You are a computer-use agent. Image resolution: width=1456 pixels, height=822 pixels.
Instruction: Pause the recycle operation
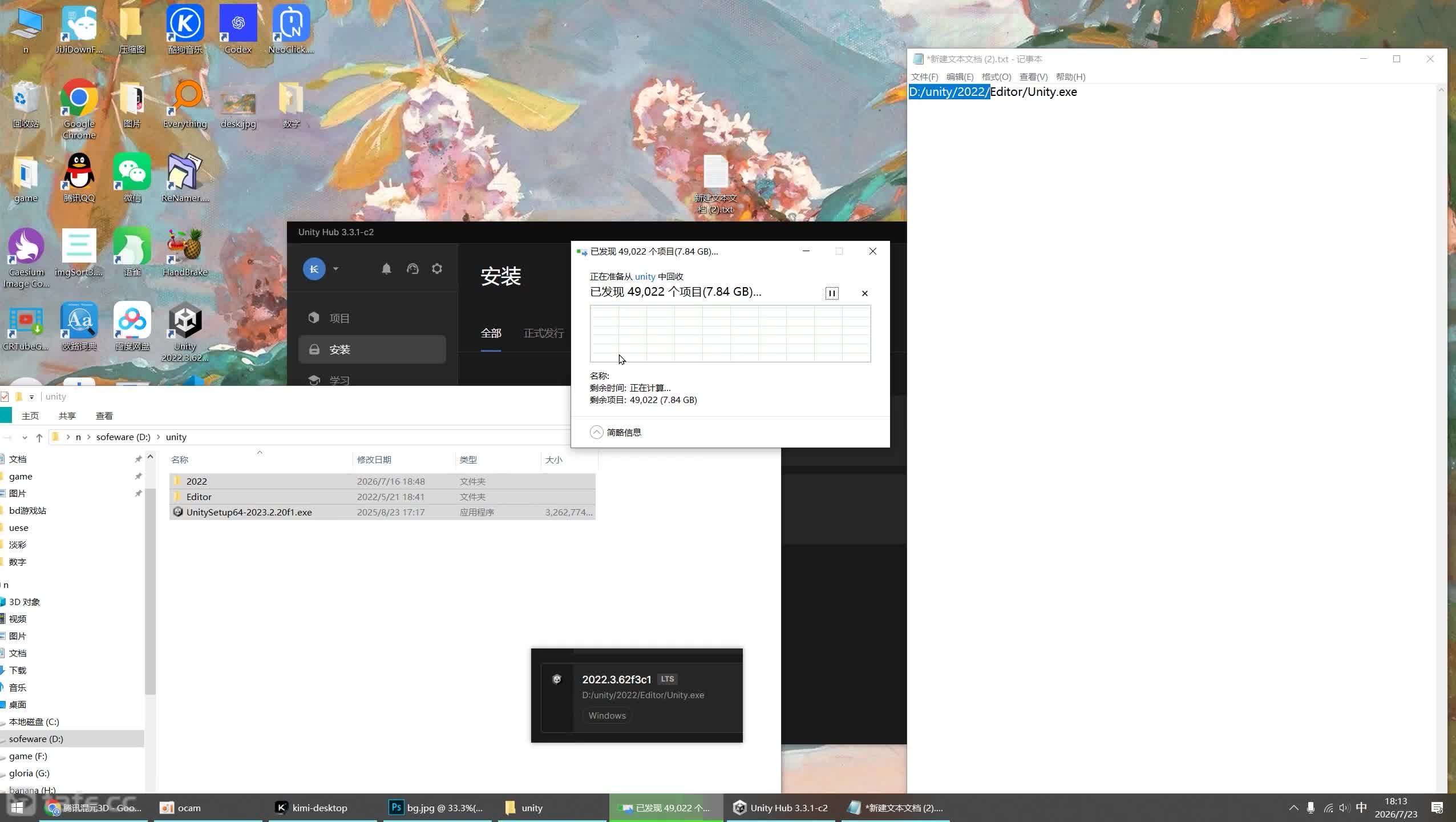click(832, 293)
